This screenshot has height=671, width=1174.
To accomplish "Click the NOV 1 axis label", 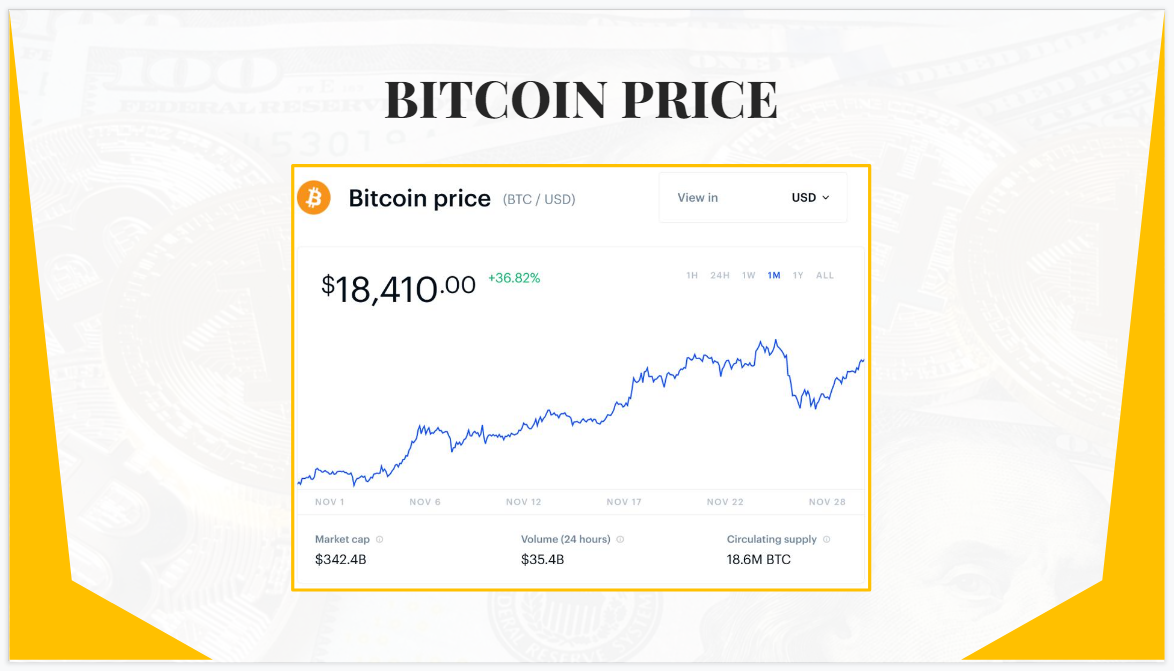I will [x=330, y=501].
